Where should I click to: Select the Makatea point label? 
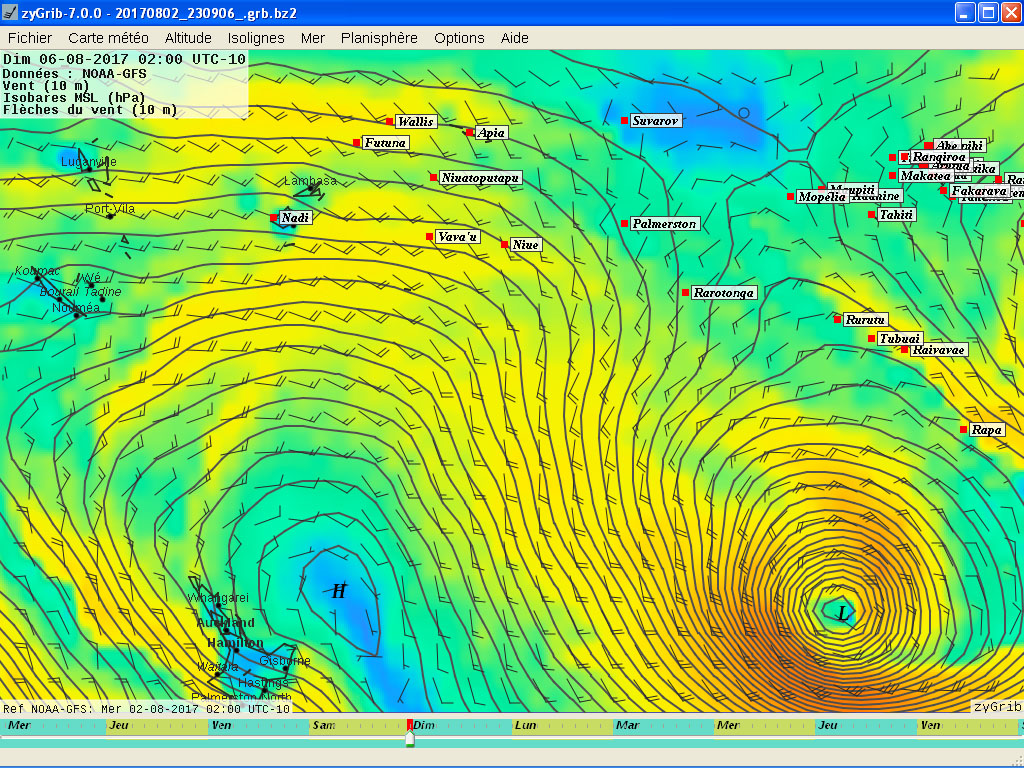(925, 176)
